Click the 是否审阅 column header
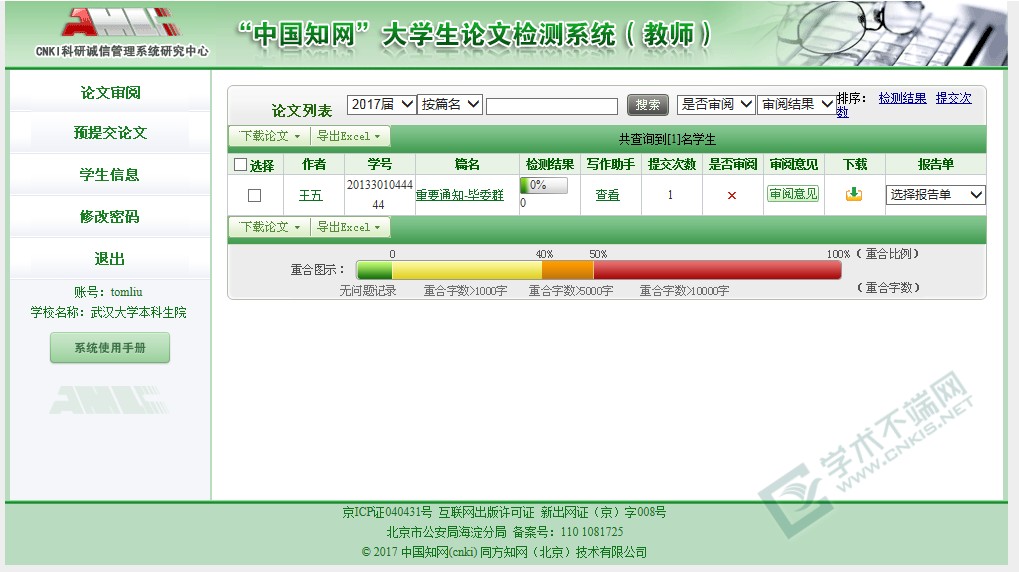 [x=732, y=164]
